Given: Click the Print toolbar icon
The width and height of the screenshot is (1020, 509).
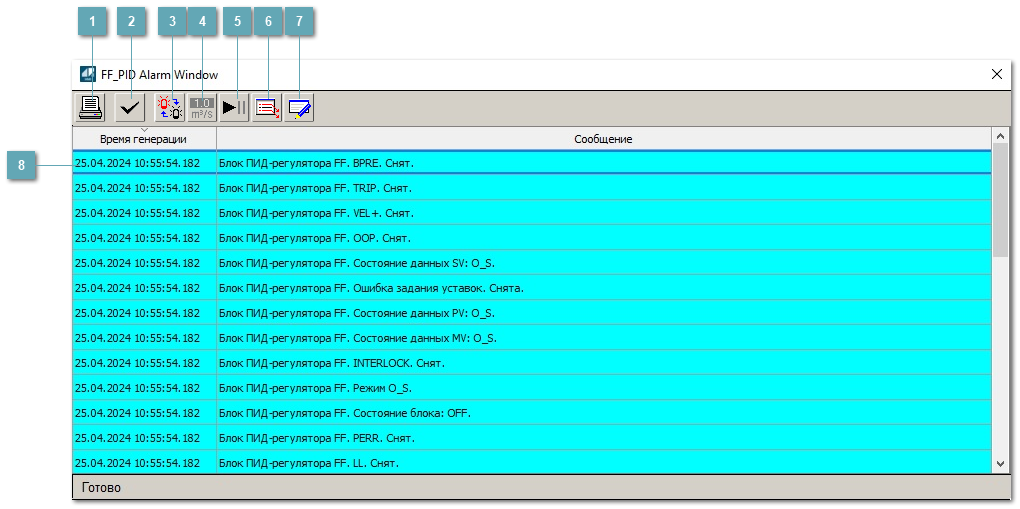Looking at the screenshot, I should click(x=91, y=107).
